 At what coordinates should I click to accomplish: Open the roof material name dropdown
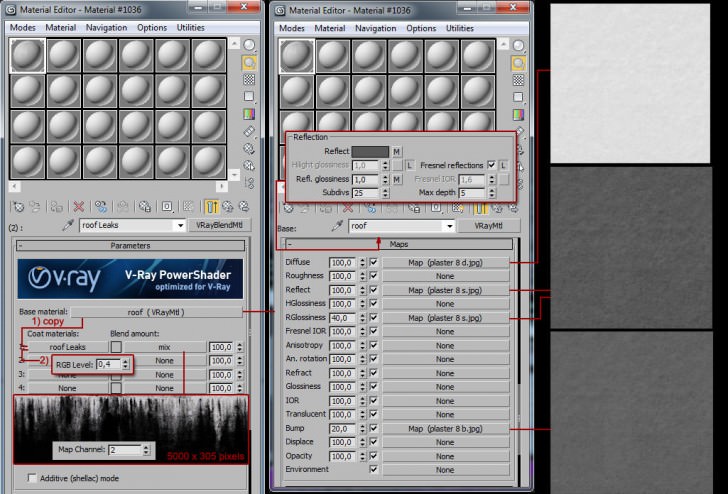449,226
